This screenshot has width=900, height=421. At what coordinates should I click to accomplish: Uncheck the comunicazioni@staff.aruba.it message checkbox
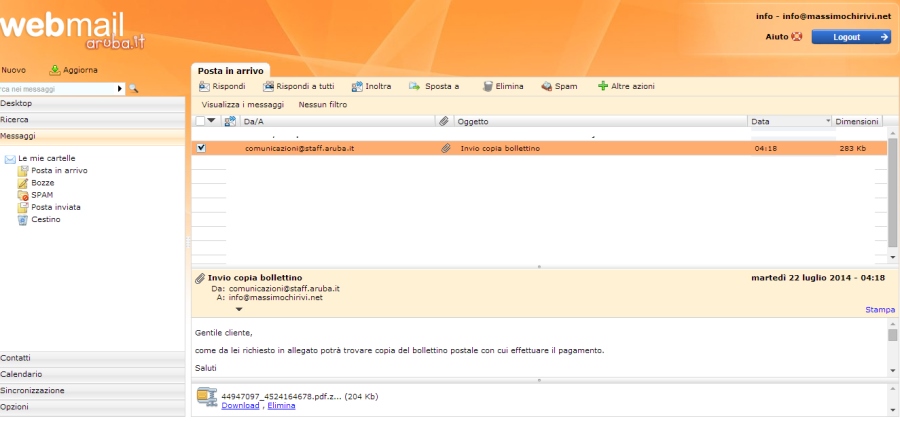[x=201, y=148]
